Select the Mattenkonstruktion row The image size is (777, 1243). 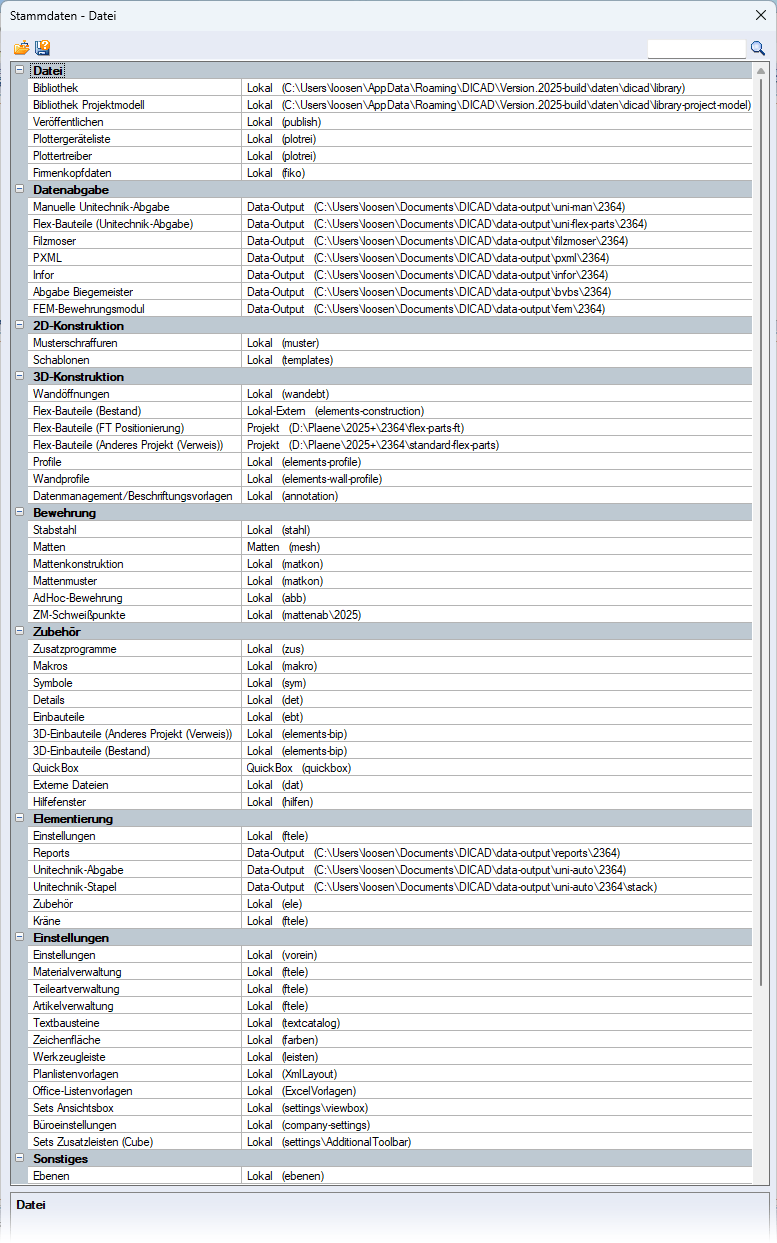coord(390,564)
